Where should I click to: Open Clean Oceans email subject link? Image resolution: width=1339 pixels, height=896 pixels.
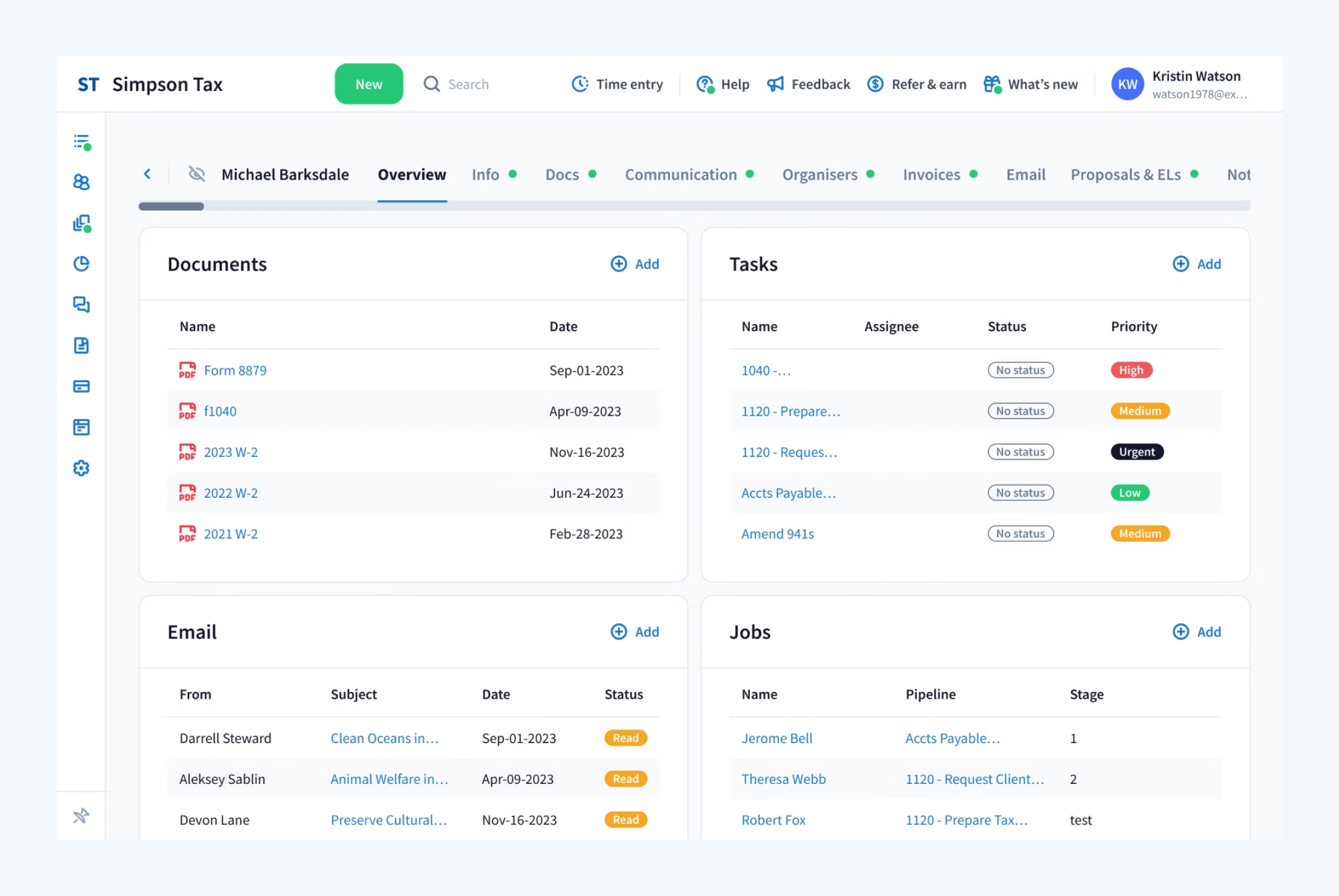(384, 738)
